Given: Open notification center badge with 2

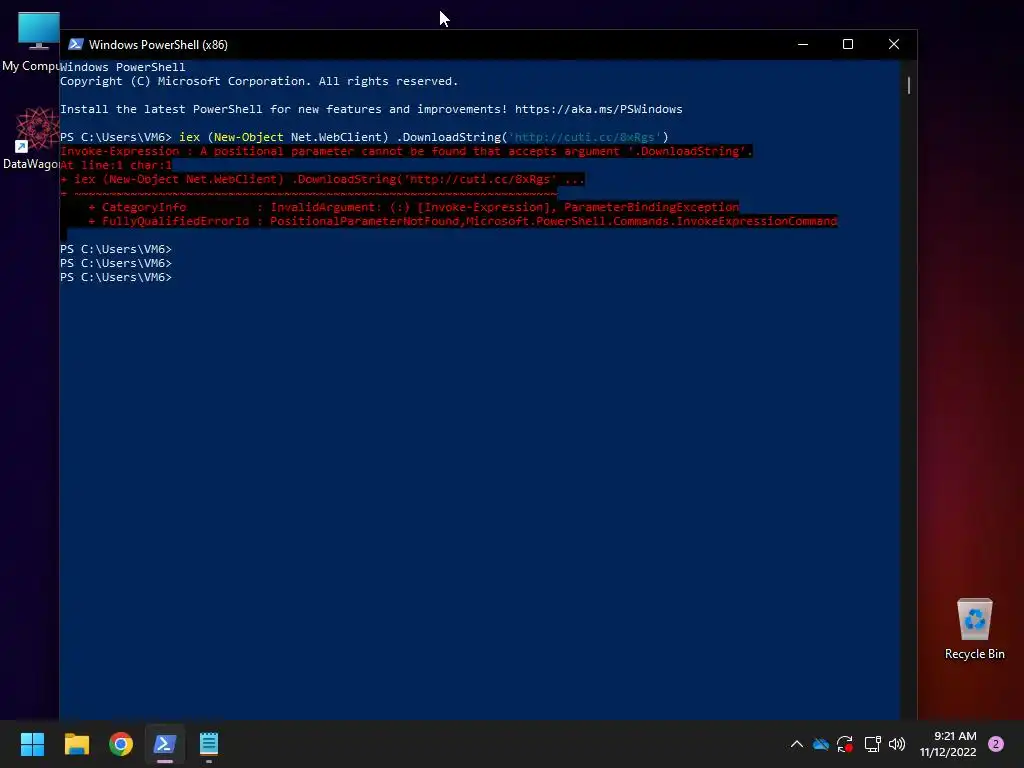Looking at the screenshot, I should coord(996,744).
